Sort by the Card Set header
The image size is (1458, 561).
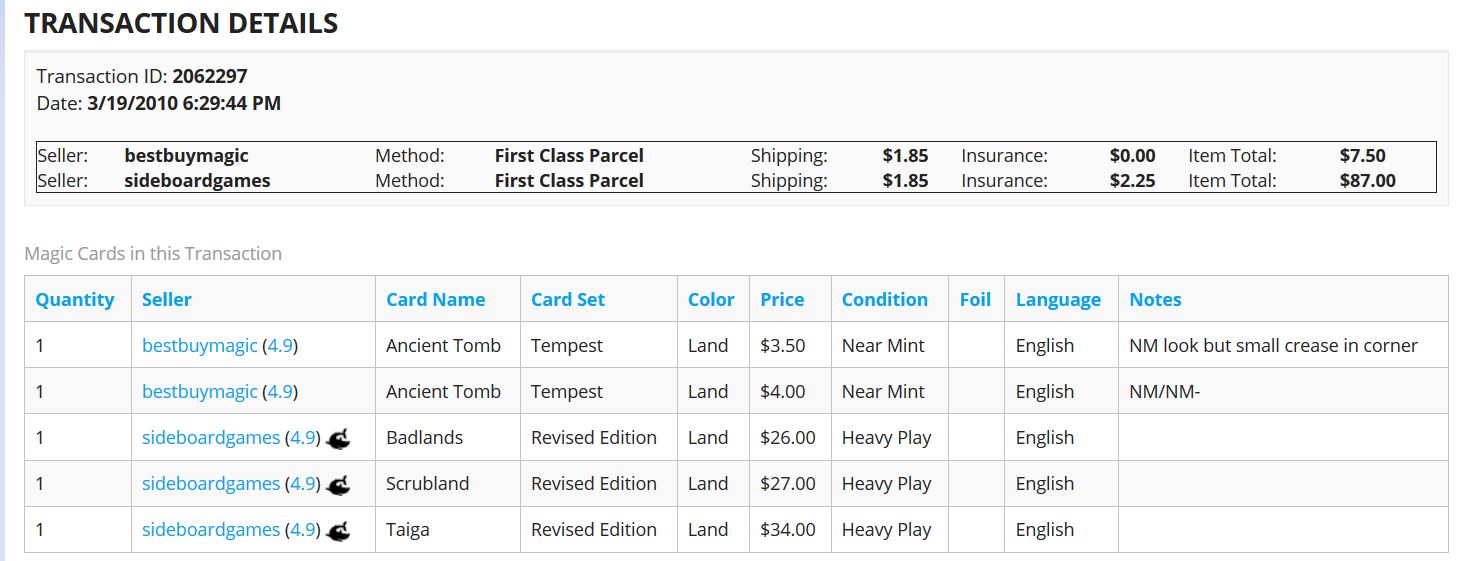tap(567, 299)
